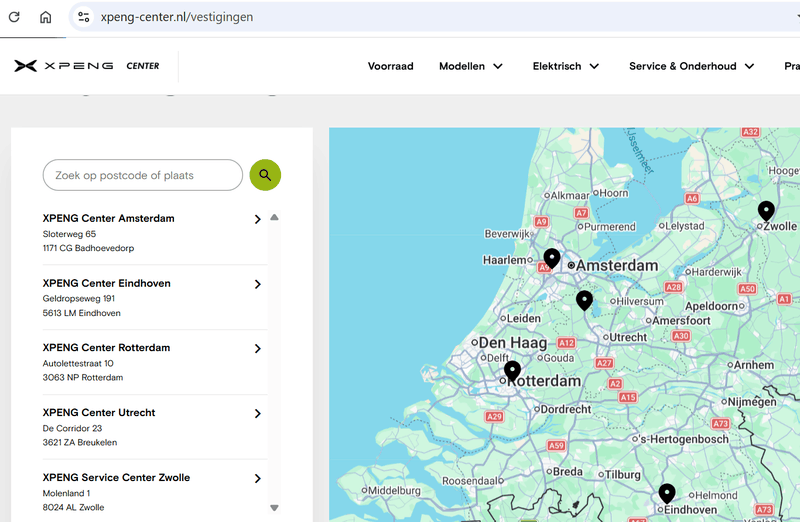The width and height of the screenshot is (800, 522).
Task: Click the Nijmegen label on the map
Action: (x=752, y=402)
